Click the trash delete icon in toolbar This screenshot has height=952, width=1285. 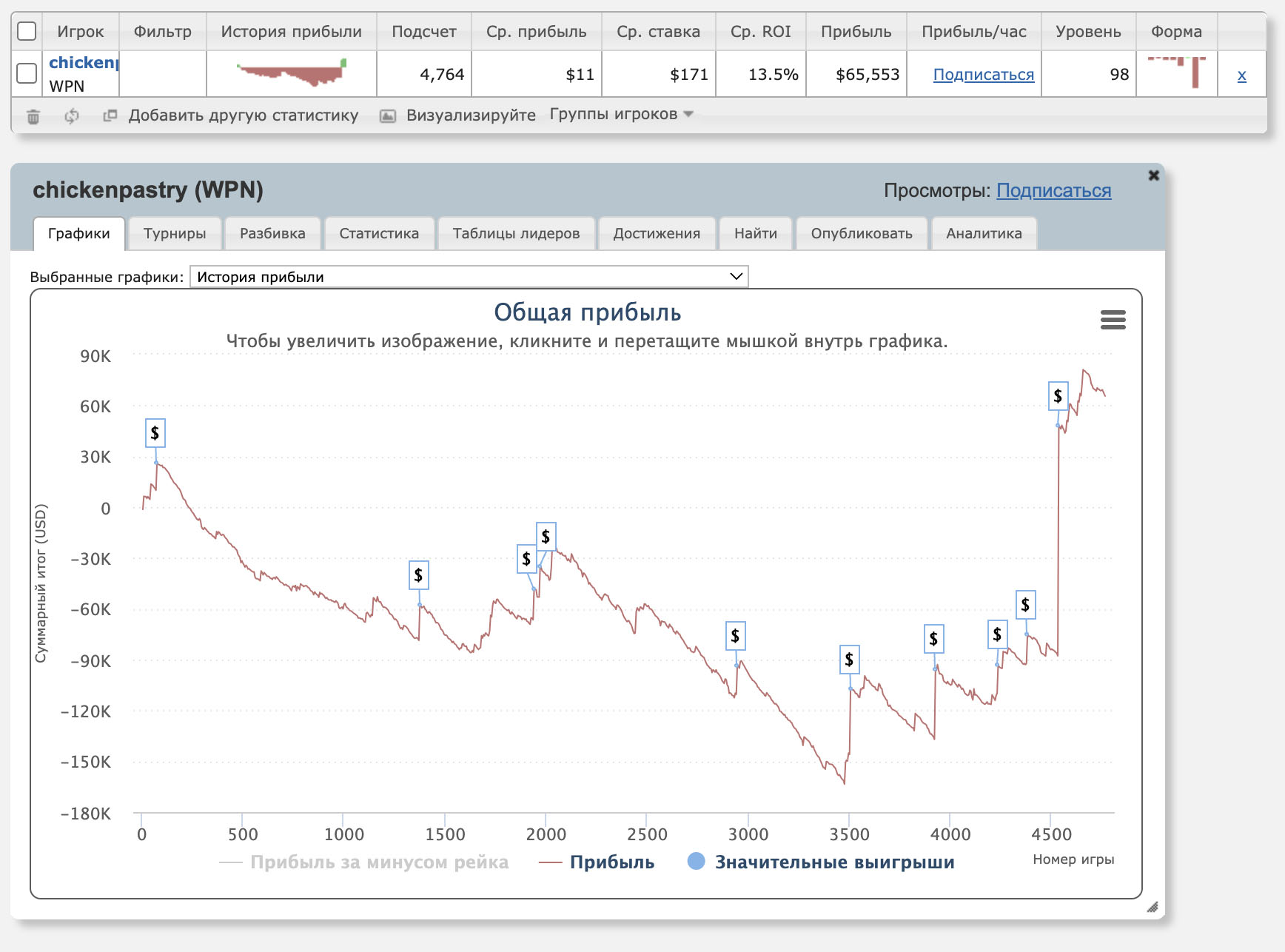(33, 116)
